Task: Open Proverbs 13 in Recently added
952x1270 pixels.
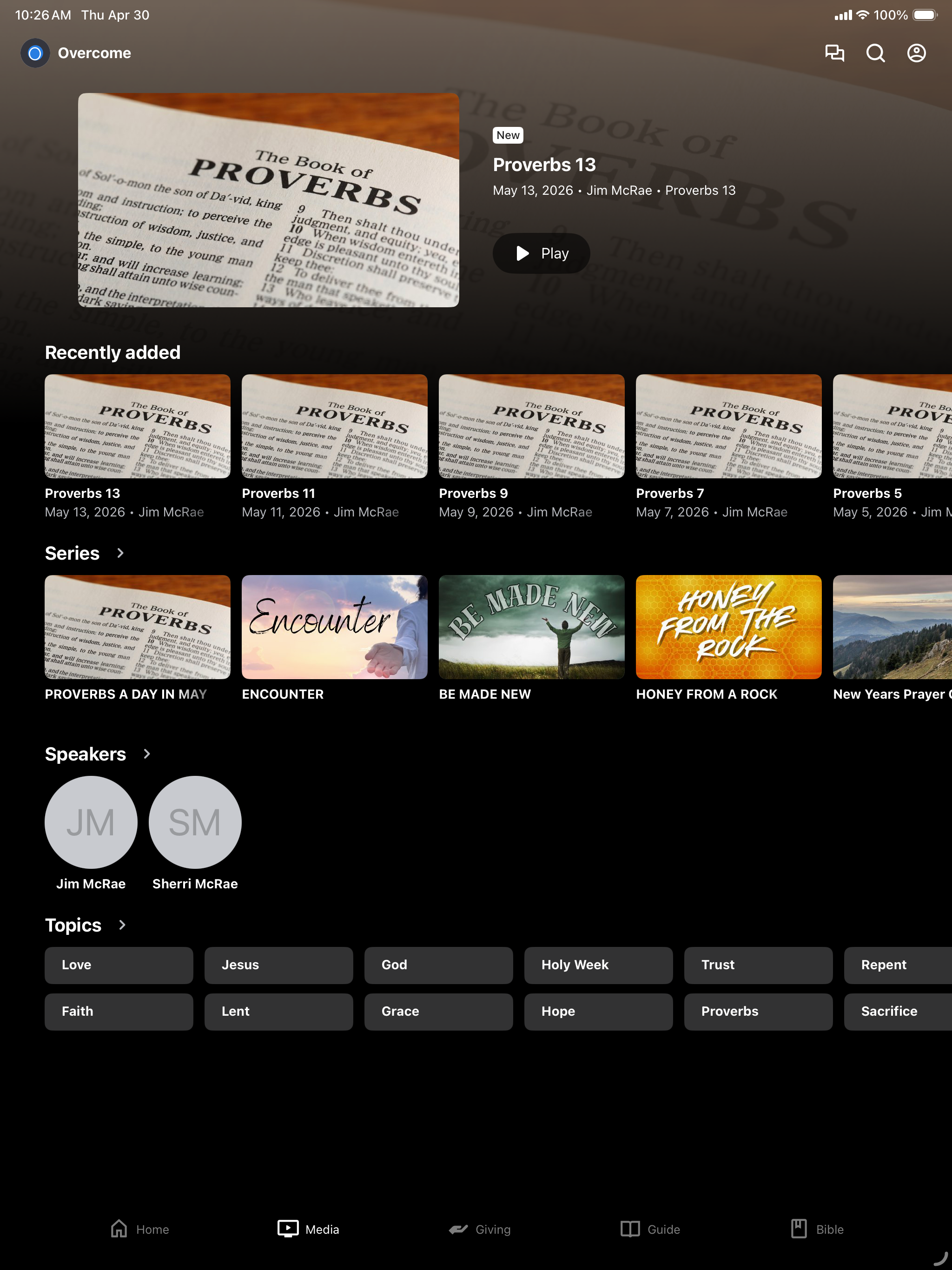Action: click(x=138, y=426)
